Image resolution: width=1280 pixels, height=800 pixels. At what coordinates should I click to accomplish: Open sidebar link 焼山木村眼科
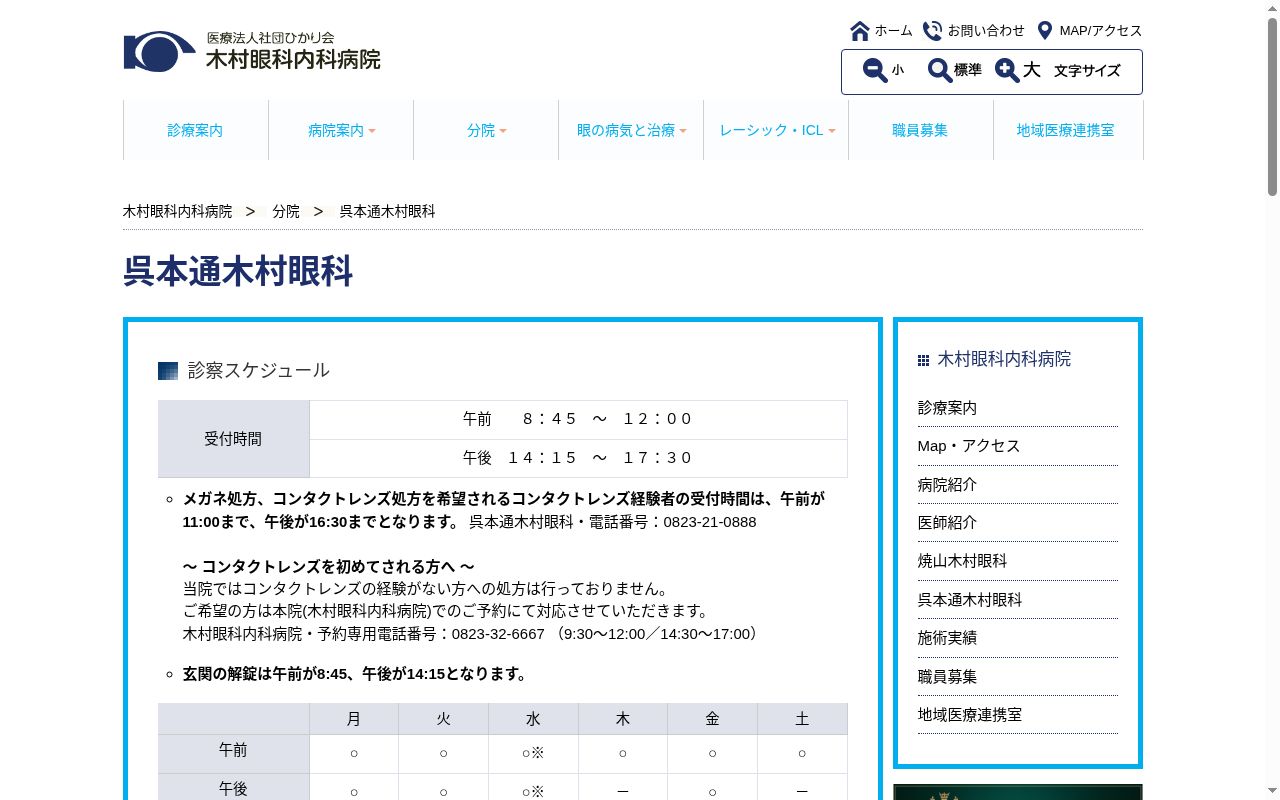click(x=962, y=561)
